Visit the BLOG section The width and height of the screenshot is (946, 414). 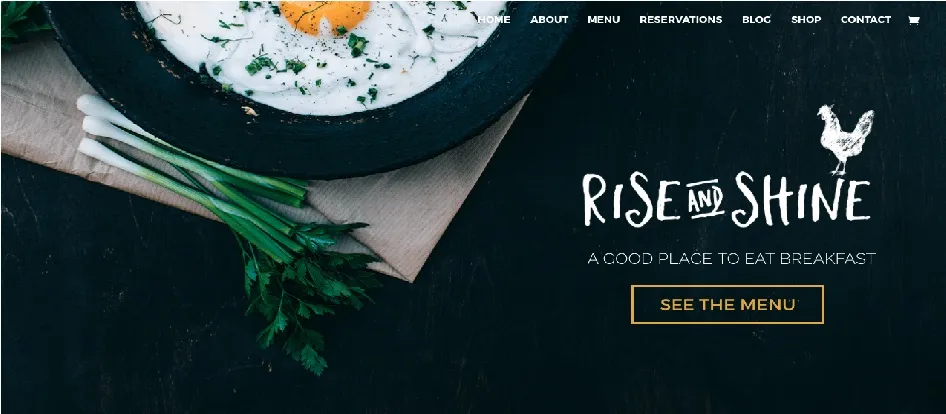pos(757,20)
